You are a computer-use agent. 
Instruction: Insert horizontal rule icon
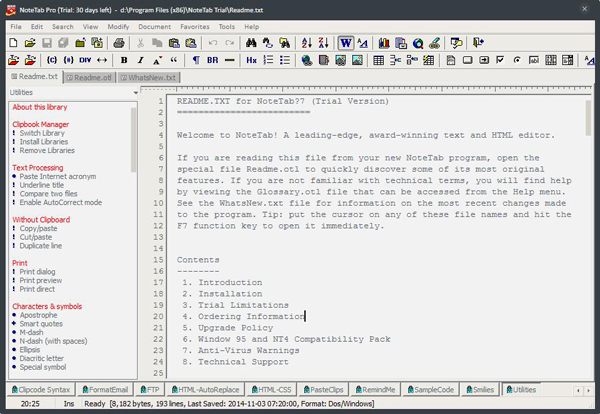pyautogui.click(x=230, y=60)
